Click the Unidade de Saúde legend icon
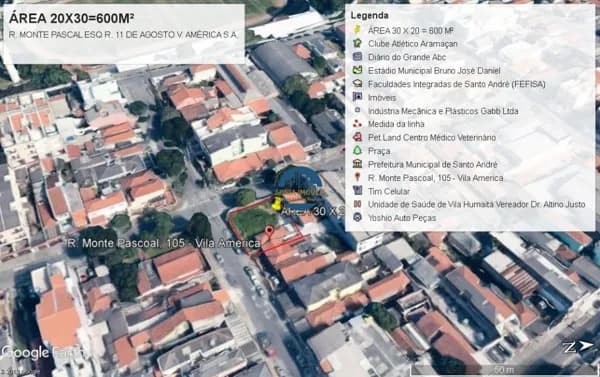Viewport: 600px width, 377px height. pyautogui.click(x=357, y=204)
